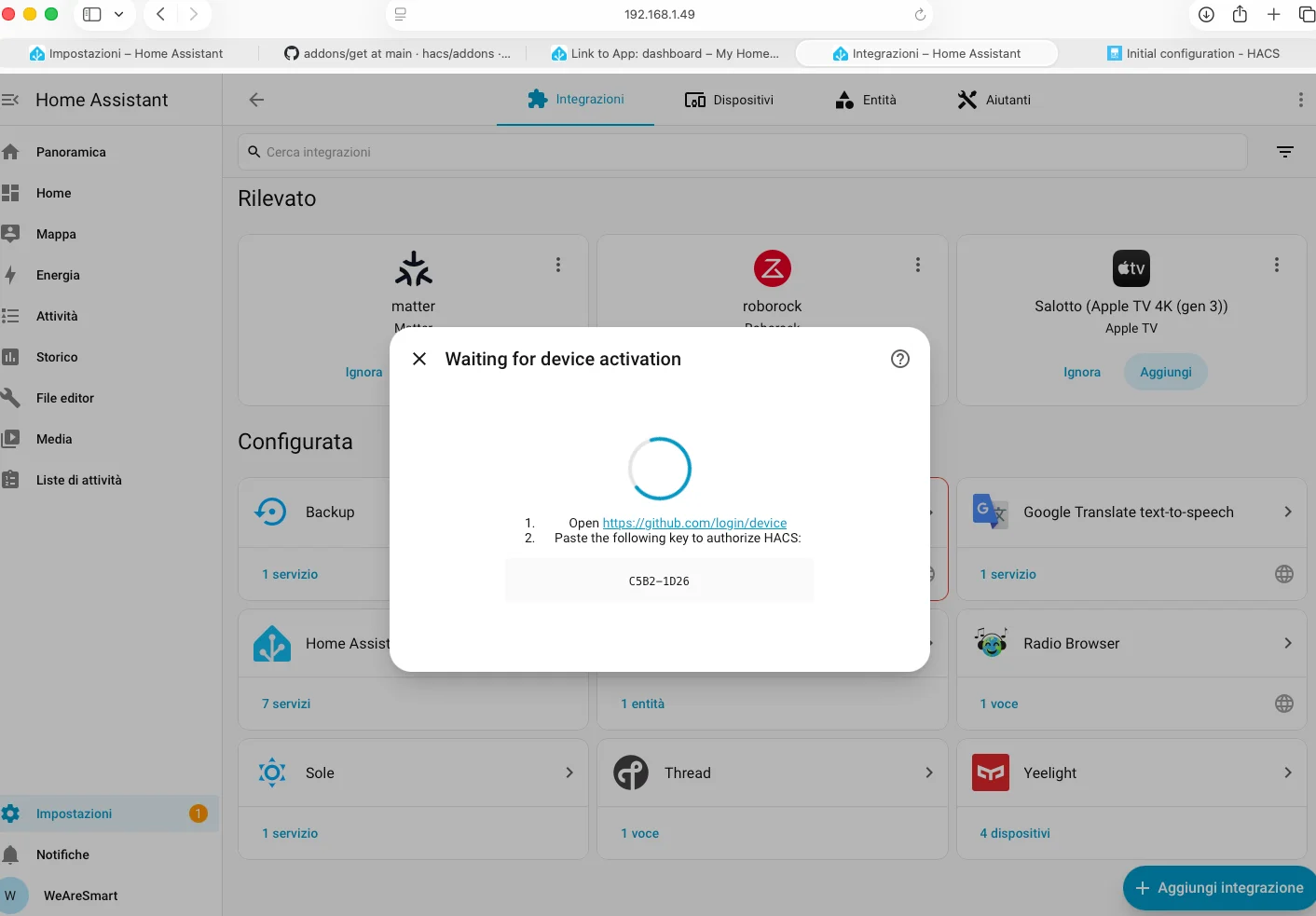1316x916 pixels.
Task: Open Sole's 1 servizio link
Action: pyautogui.click(x=290, y=833)
